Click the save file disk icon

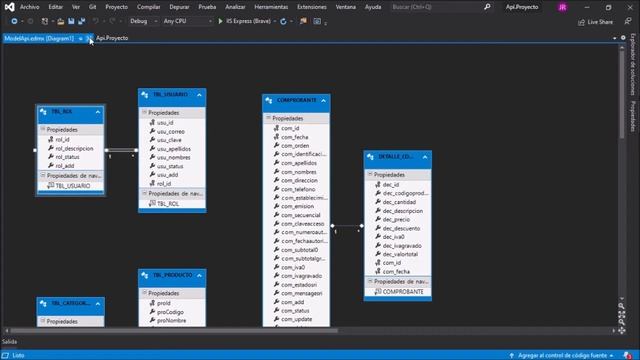(x=71, y=21)
